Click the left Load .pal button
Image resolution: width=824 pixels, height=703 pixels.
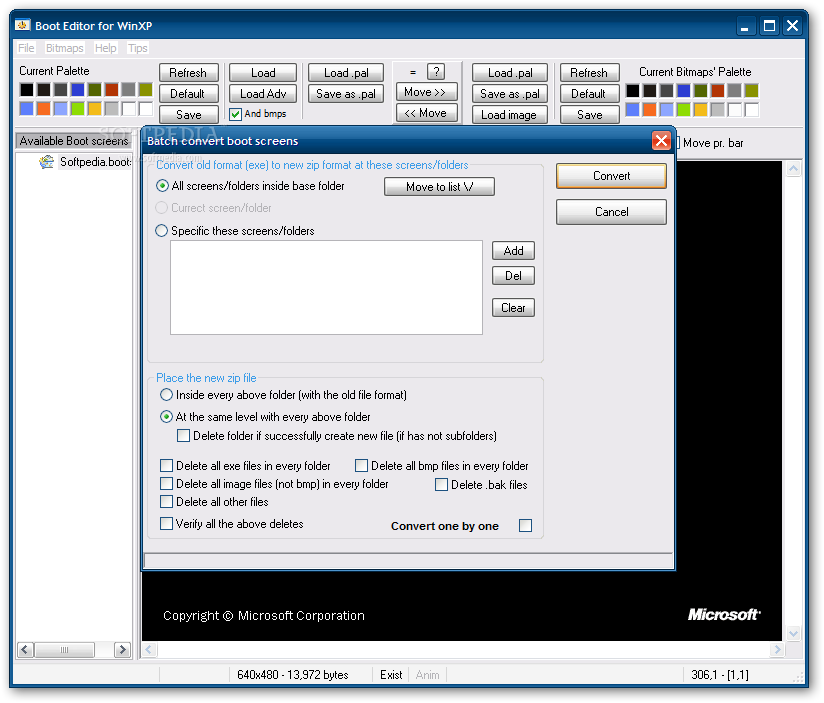coord(346,73)
